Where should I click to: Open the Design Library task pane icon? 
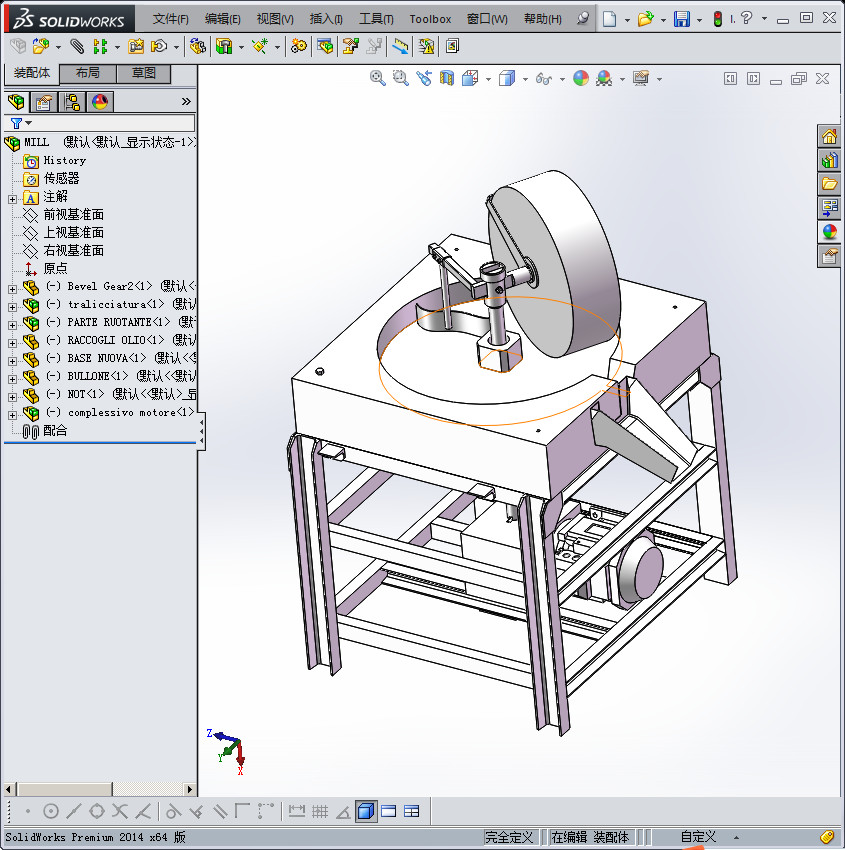[829, 160]
